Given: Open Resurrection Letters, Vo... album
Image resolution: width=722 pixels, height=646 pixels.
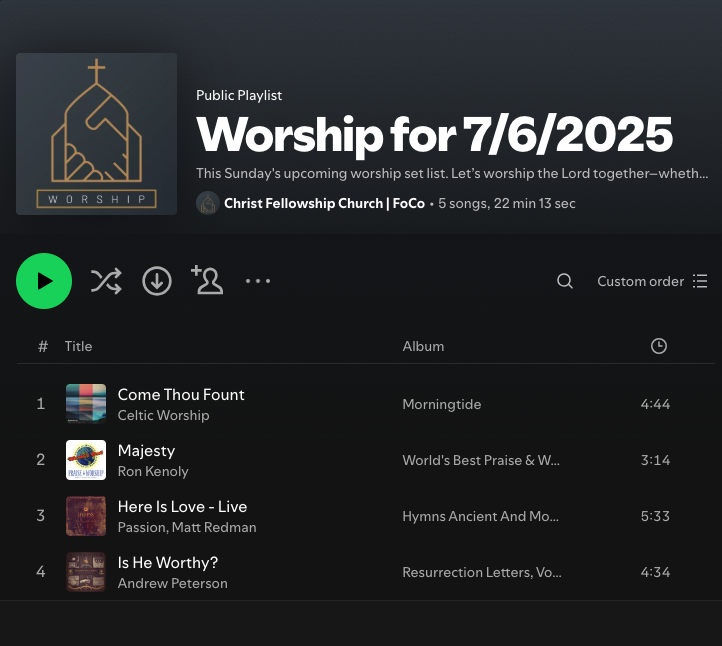Looking at the screenshot, I should [482, 572].
